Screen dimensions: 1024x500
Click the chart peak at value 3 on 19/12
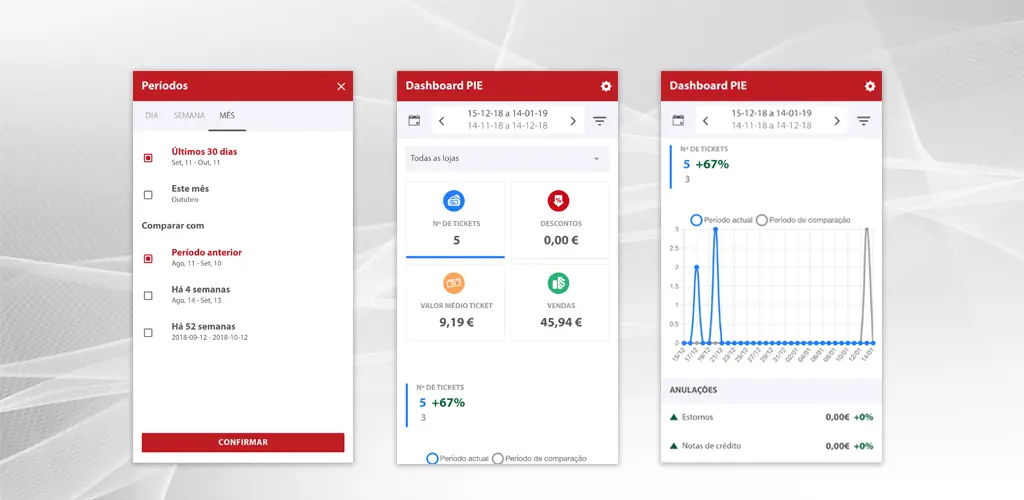pyautogui.click(x=716, y=229)
